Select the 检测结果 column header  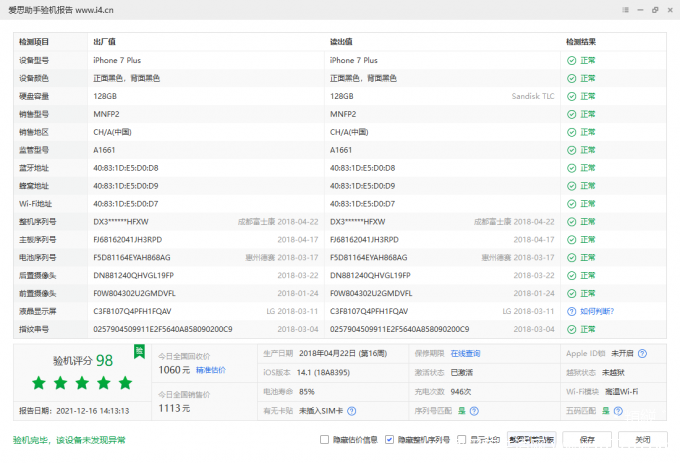point(581,42)
